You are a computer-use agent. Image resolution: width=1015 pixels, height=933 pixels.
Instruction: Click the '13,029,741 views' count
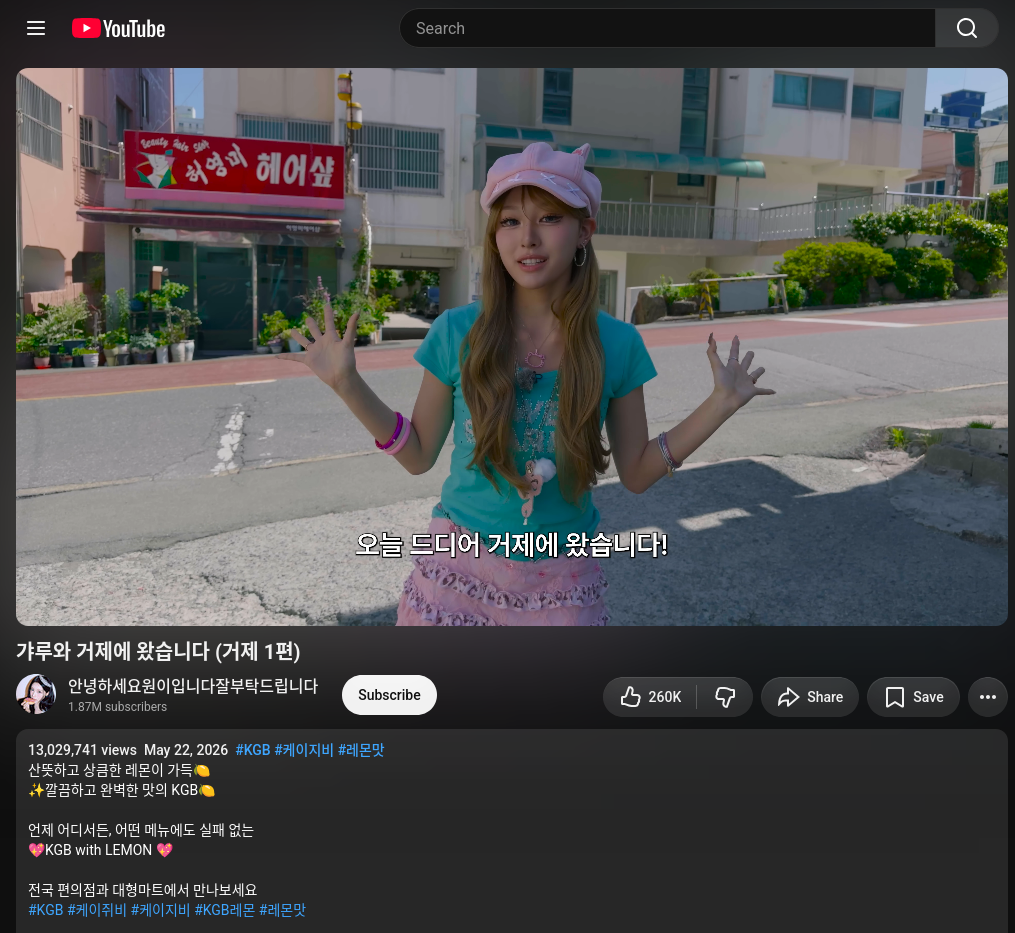[x=82, y=750]
